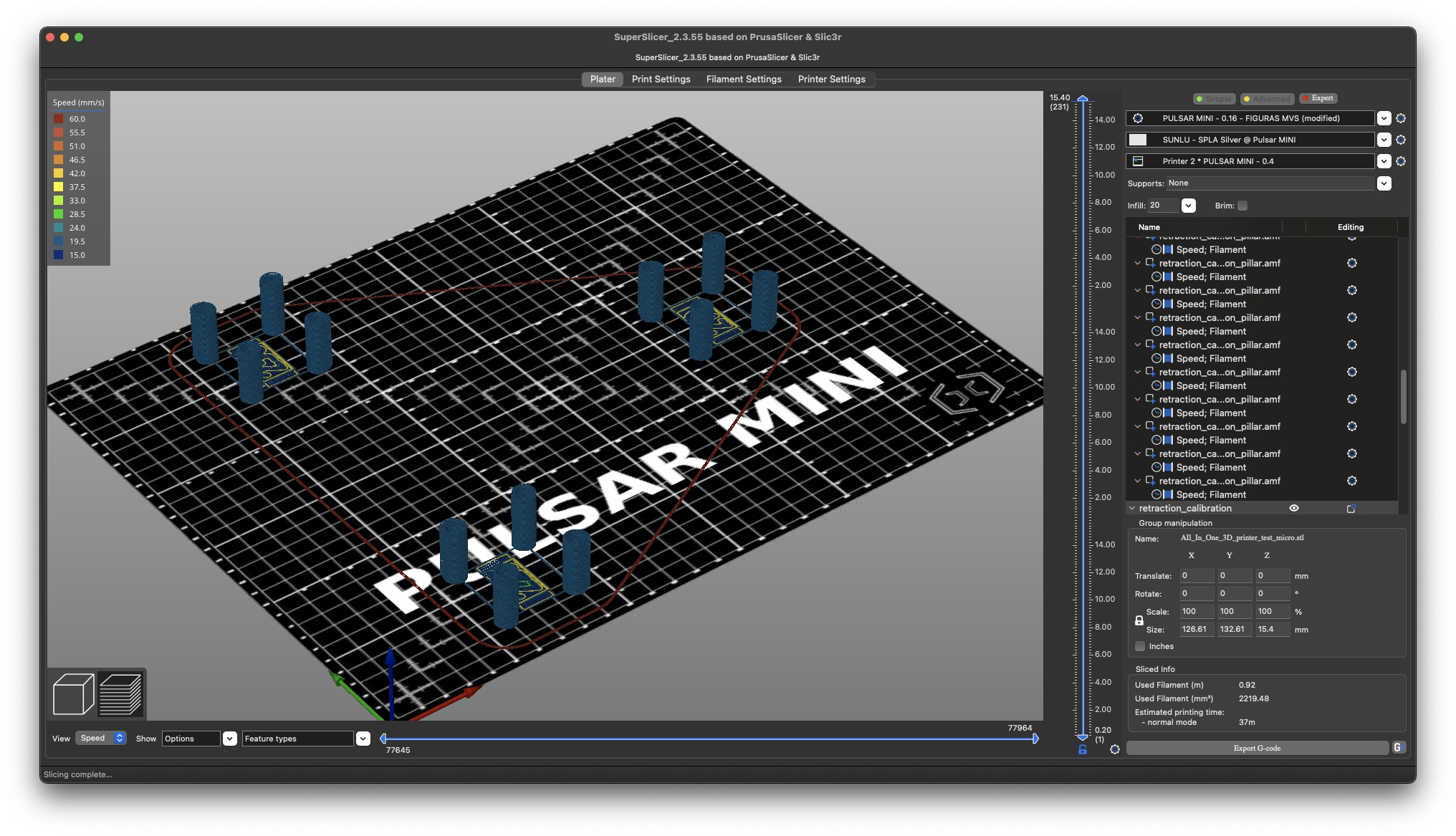Image resolution: width=1456 pixels, height=836 pixels.
Task: Click retraction_calibration tree row label
Action: point(1185,508)
